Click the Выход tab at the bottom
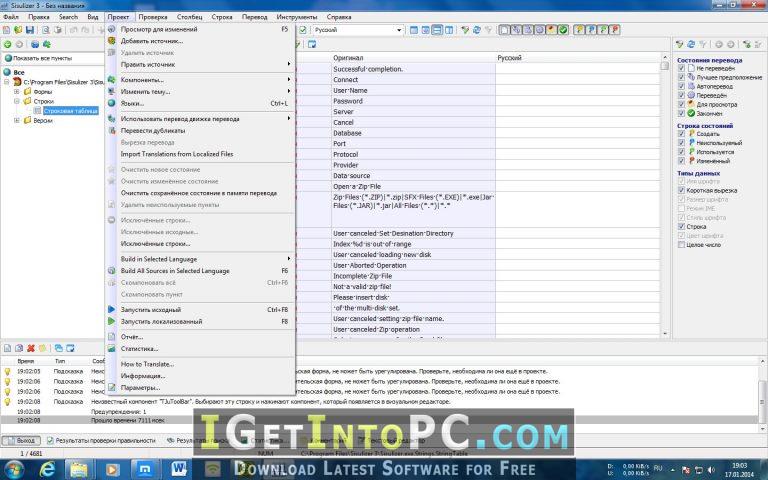768x480 pixels. (x=21, y=440)
